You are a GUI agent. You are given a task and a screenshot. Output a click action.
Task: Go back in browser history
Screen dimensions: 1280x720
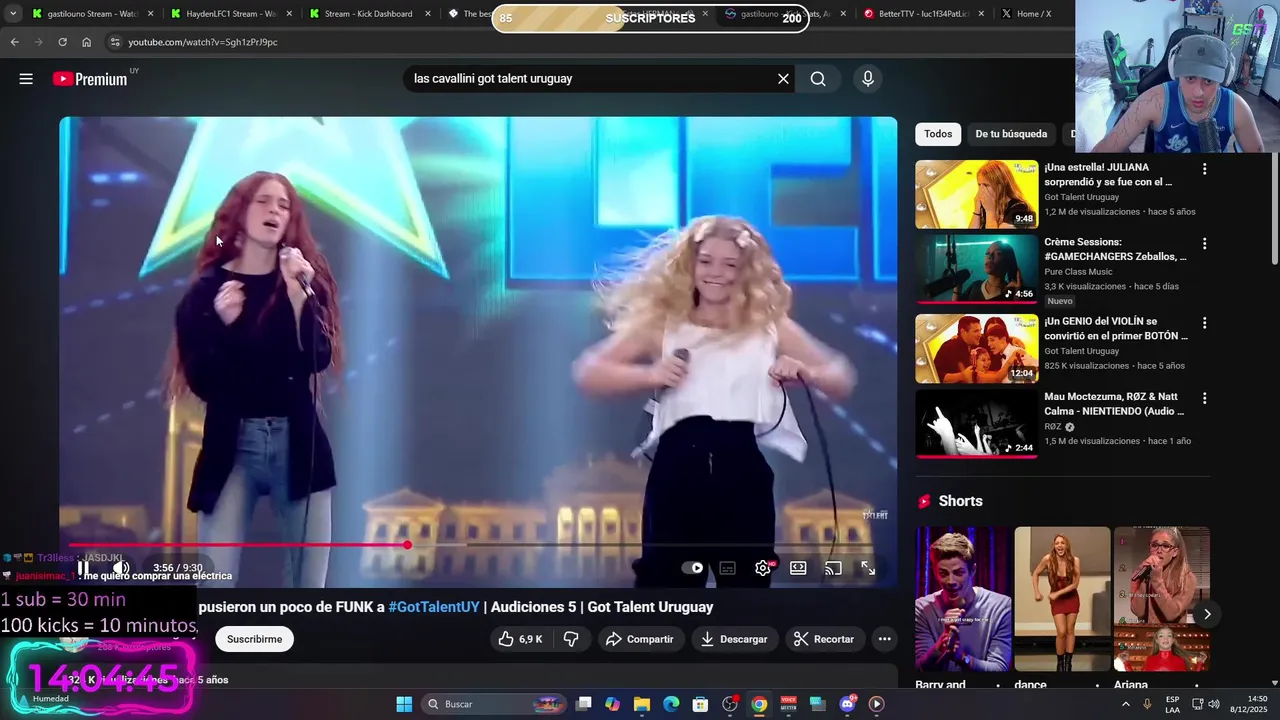coord(14,42)
